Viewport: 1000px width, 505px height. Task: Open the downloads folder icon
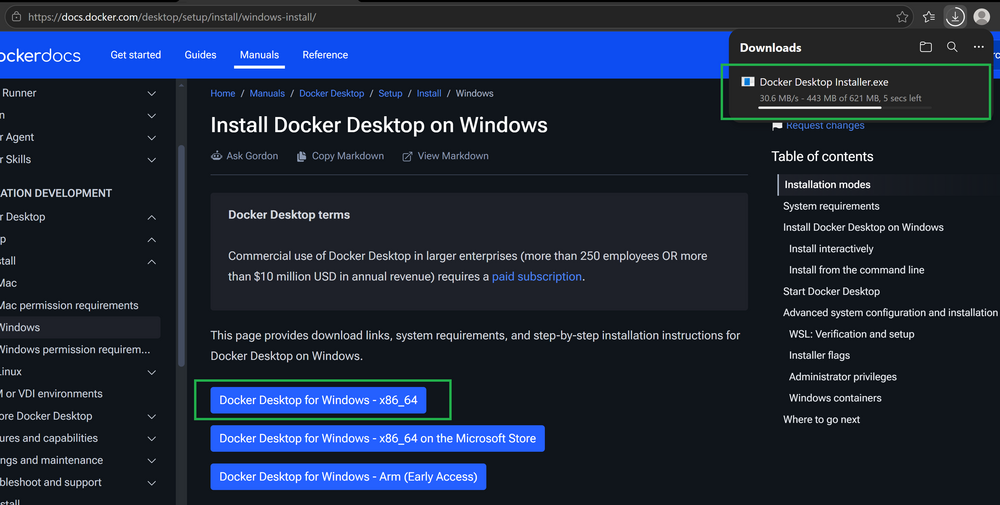coord(925,47)
